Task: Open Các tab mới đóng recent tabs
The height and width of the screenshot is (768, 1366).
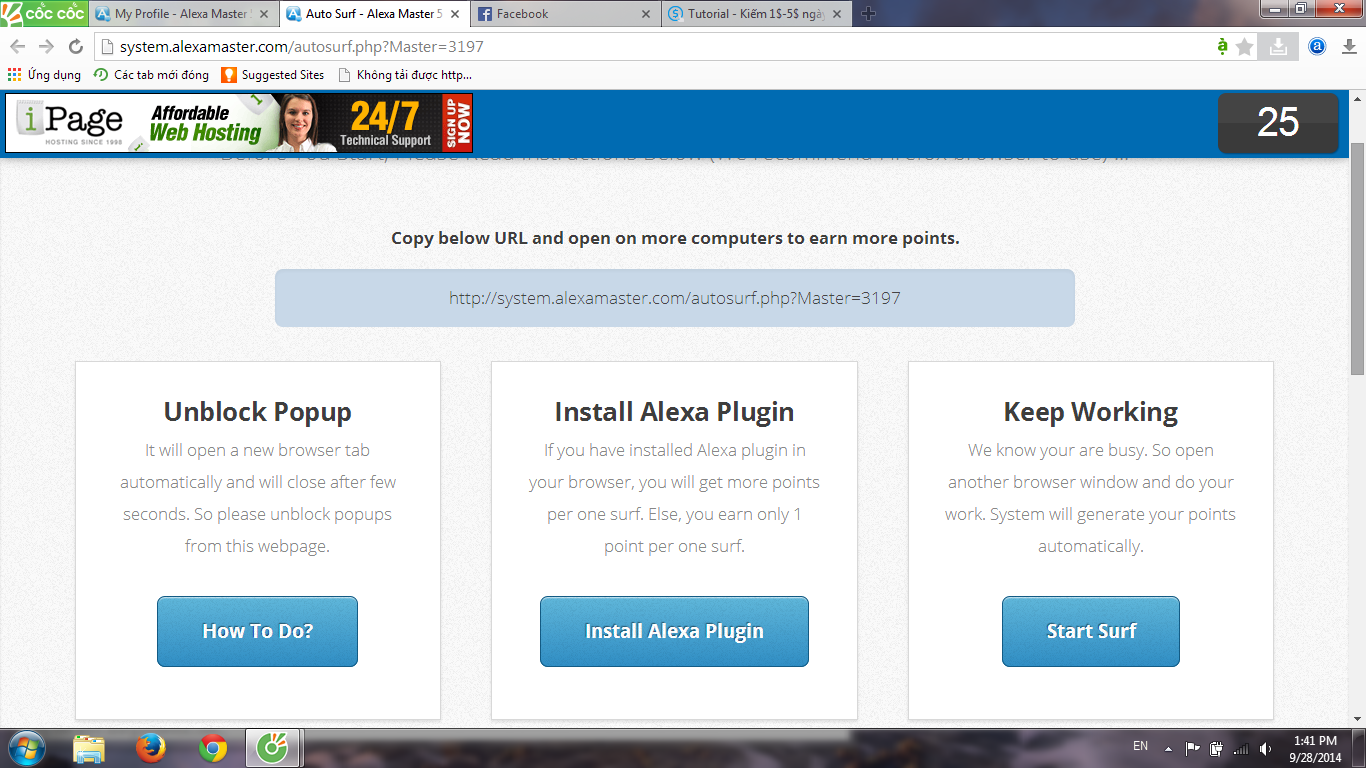Action: click(152, 75)
